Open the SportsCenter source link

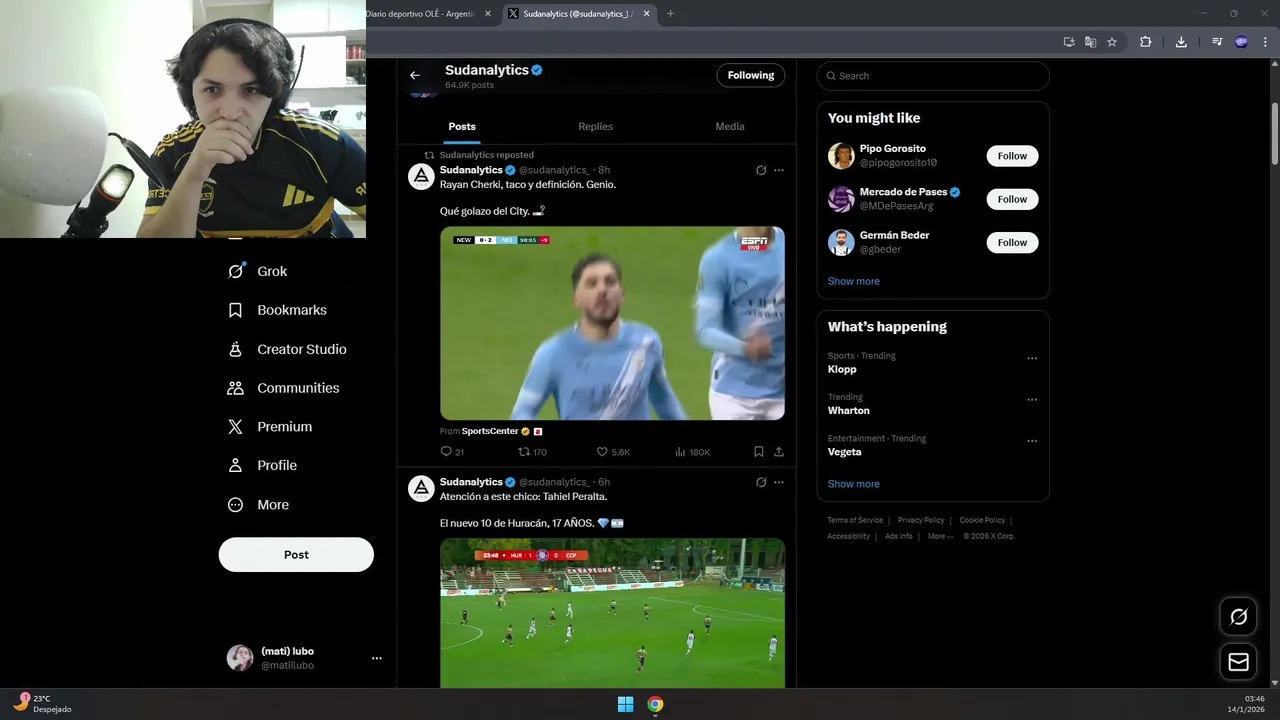coord(490,431)
